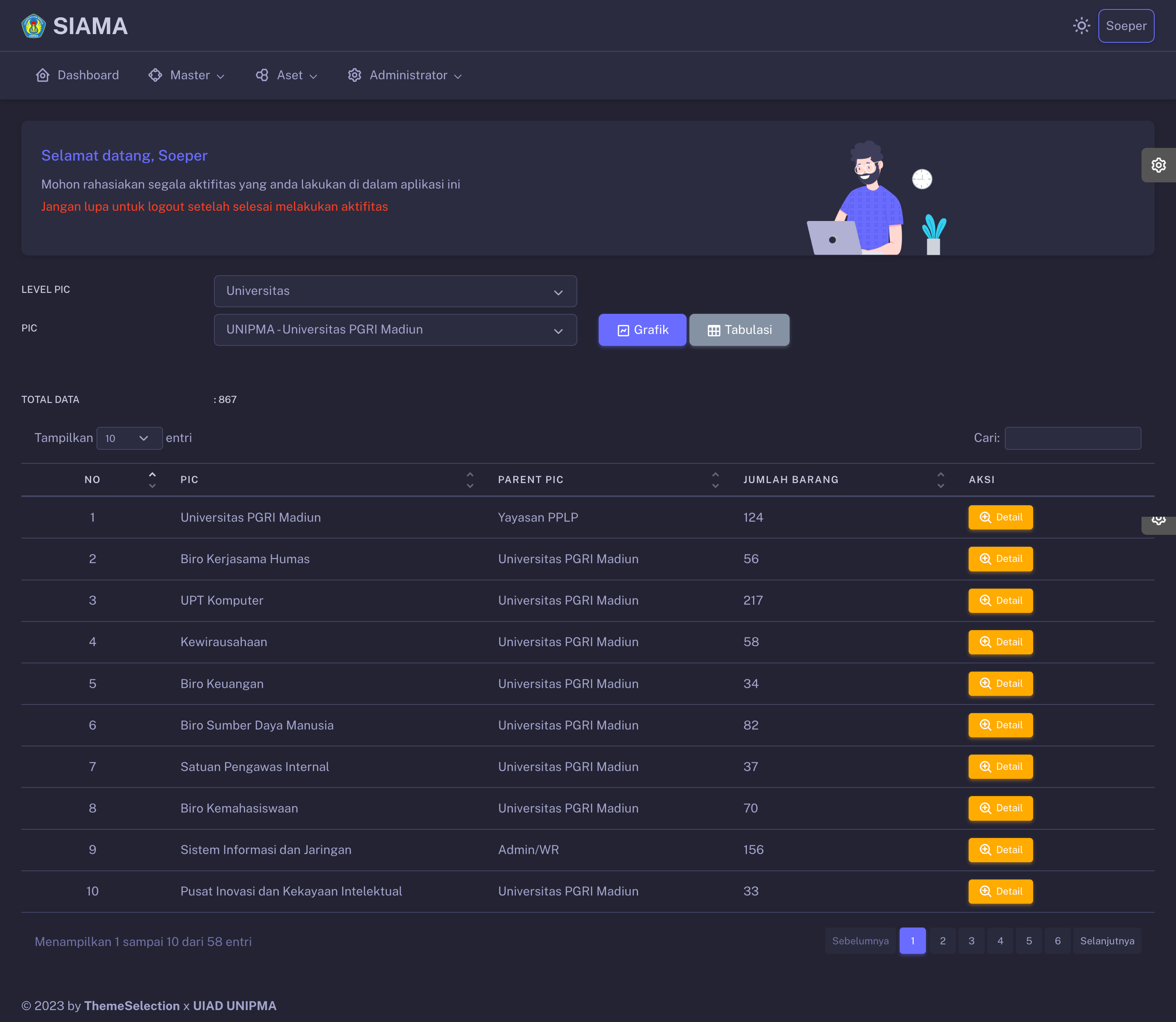Open the settings gear side panel
Viewport: 1176px width, 1022px height.
pos(1158,166)
